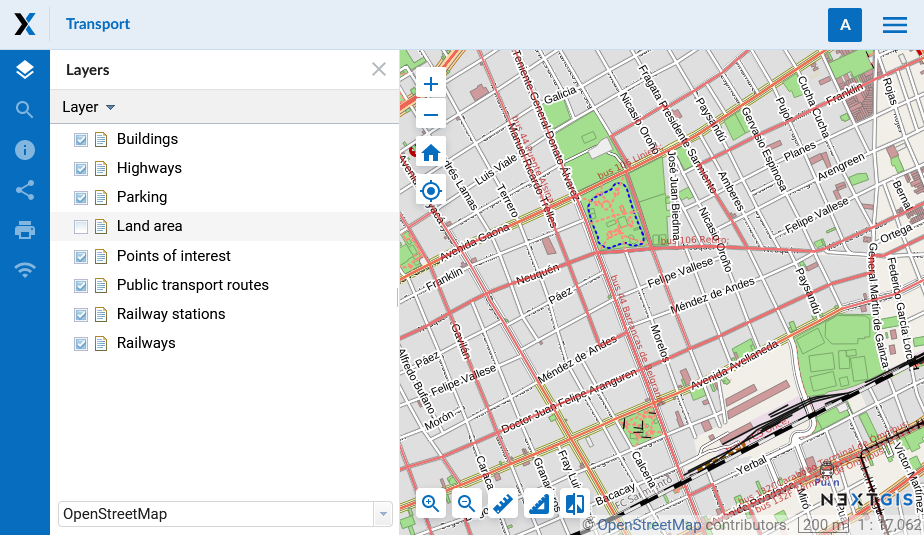Select the measure distance ruler tool

pos(503,504)
